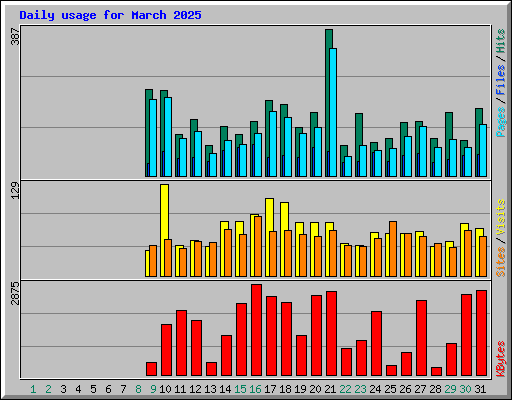Click the 'Sites' legend label

[501, 262]
